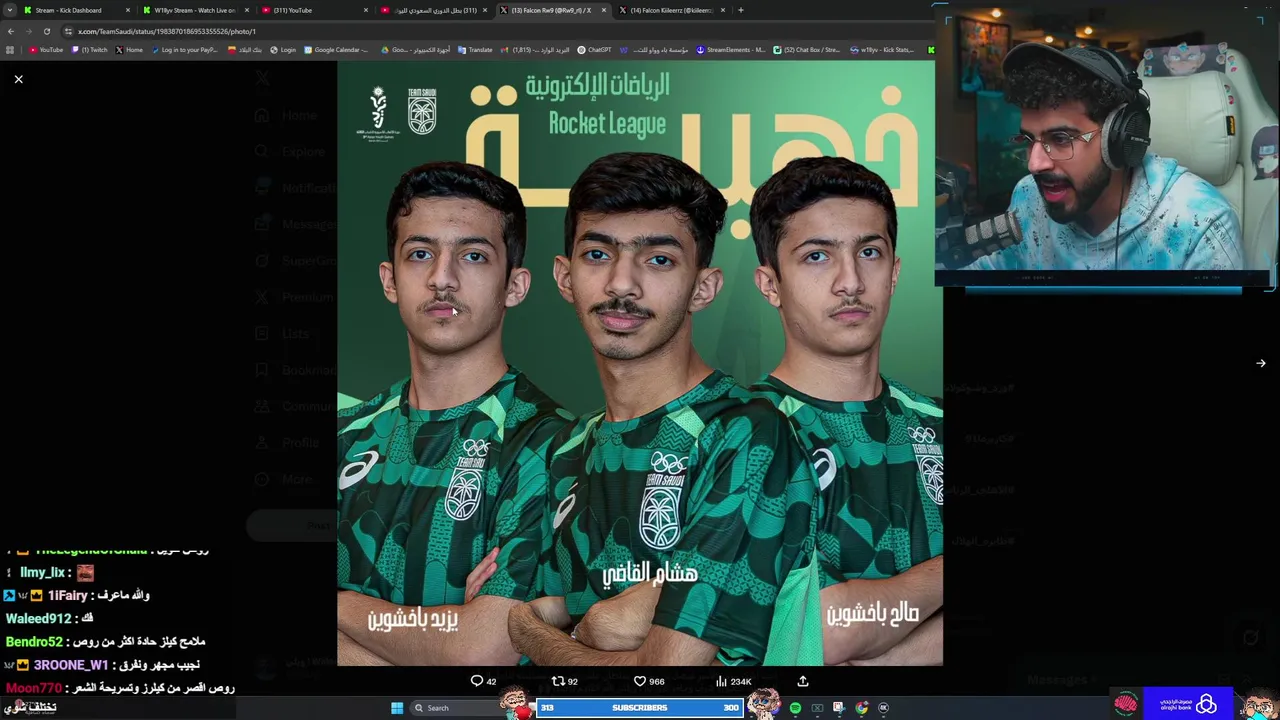Click the repost icon showing 92
Screen dimensions: 1280x720
(558, 681)
